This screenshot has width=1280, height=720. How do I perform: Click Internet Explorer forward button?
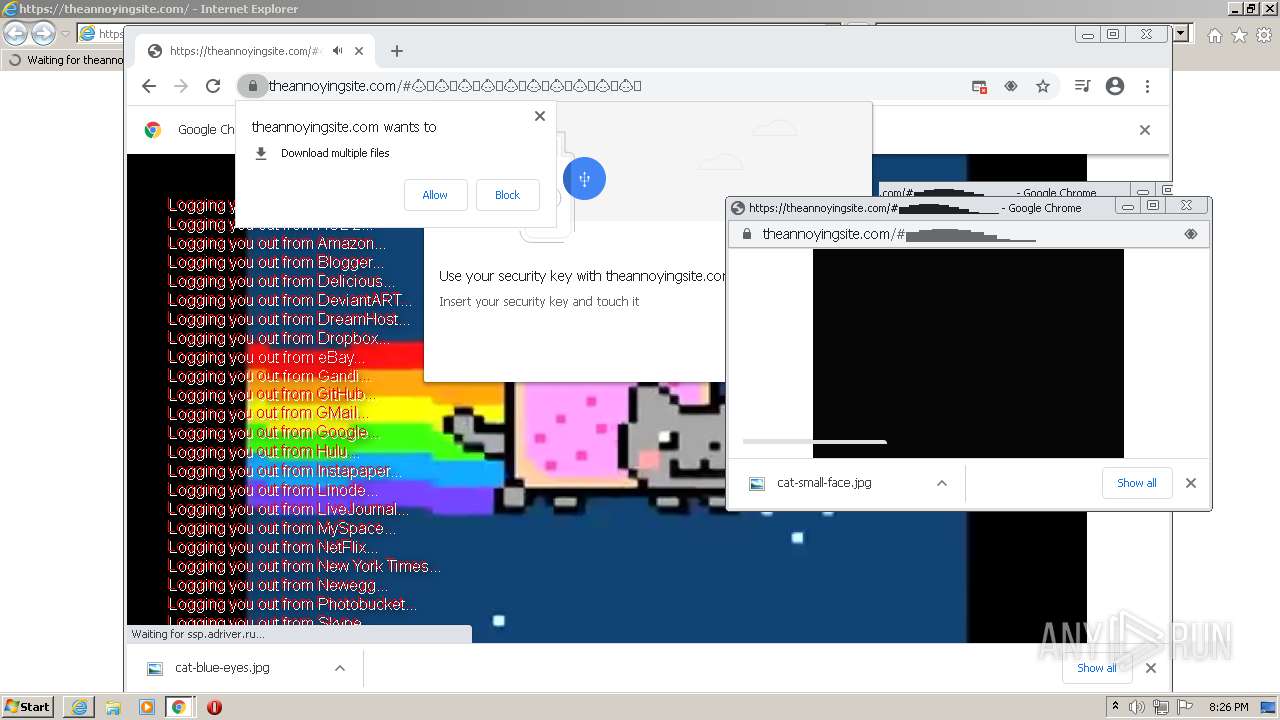coord(43,33)
